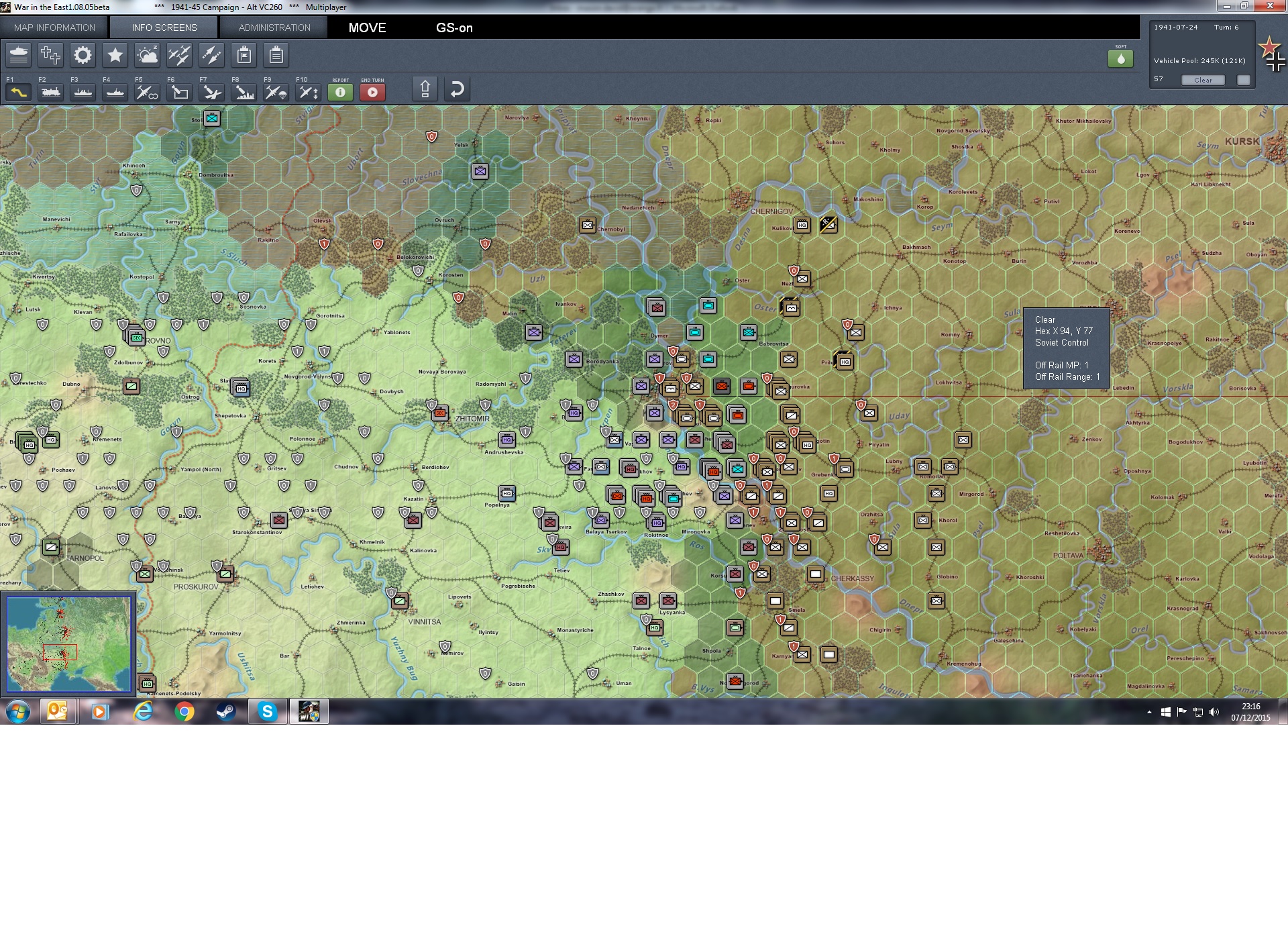Open Steam from the taskbar

point(225,712)
